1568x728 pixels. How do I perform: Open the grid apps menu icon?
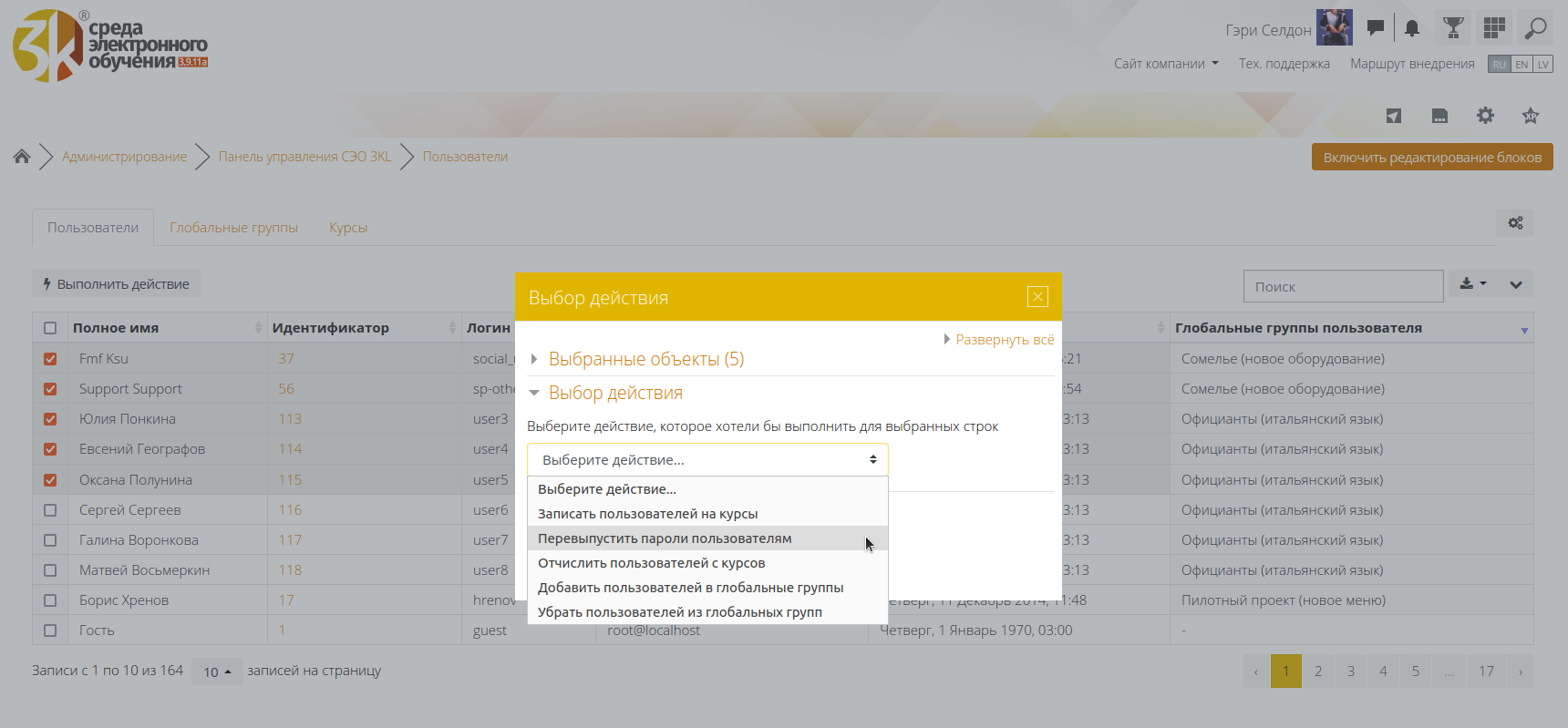click(1494, 28)
